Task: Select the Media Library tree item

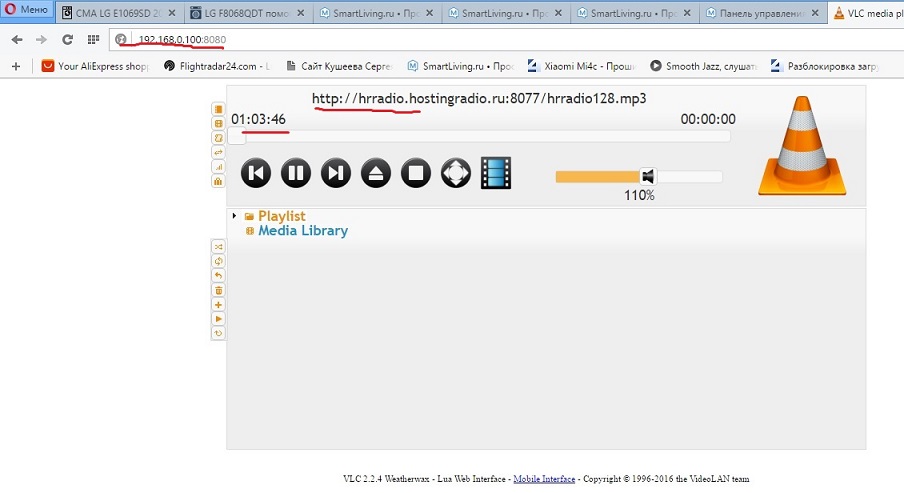Action: [303, 231]
